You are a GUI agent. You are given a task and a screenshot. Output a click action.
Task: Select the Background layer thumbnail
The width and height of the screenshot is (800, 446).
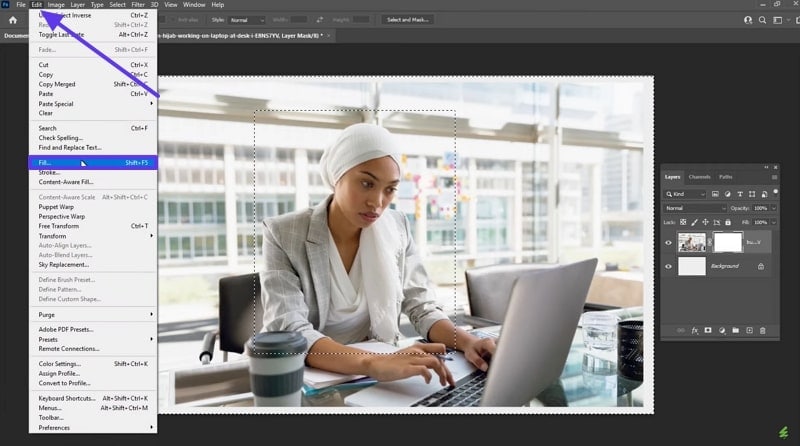[x=692, y=266]
